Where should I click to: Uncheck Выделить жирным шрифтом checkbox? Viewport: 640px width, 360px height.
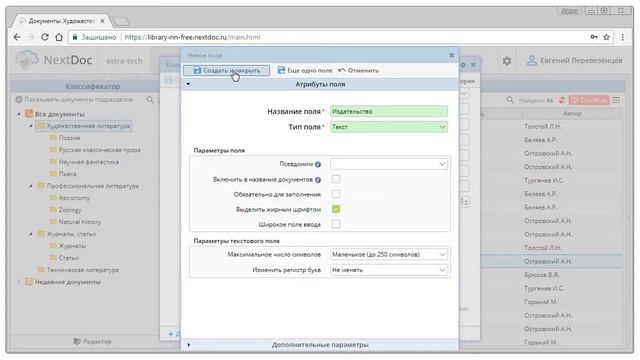point(336,209)
